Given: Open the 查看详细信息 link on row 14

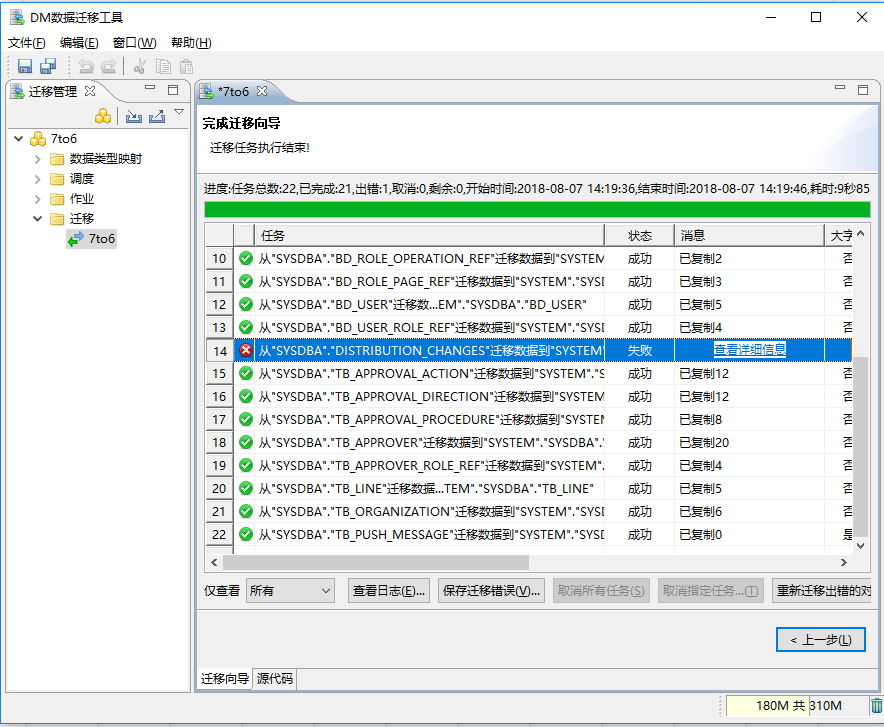Looking at the screenshot, I should coord(749,349).
